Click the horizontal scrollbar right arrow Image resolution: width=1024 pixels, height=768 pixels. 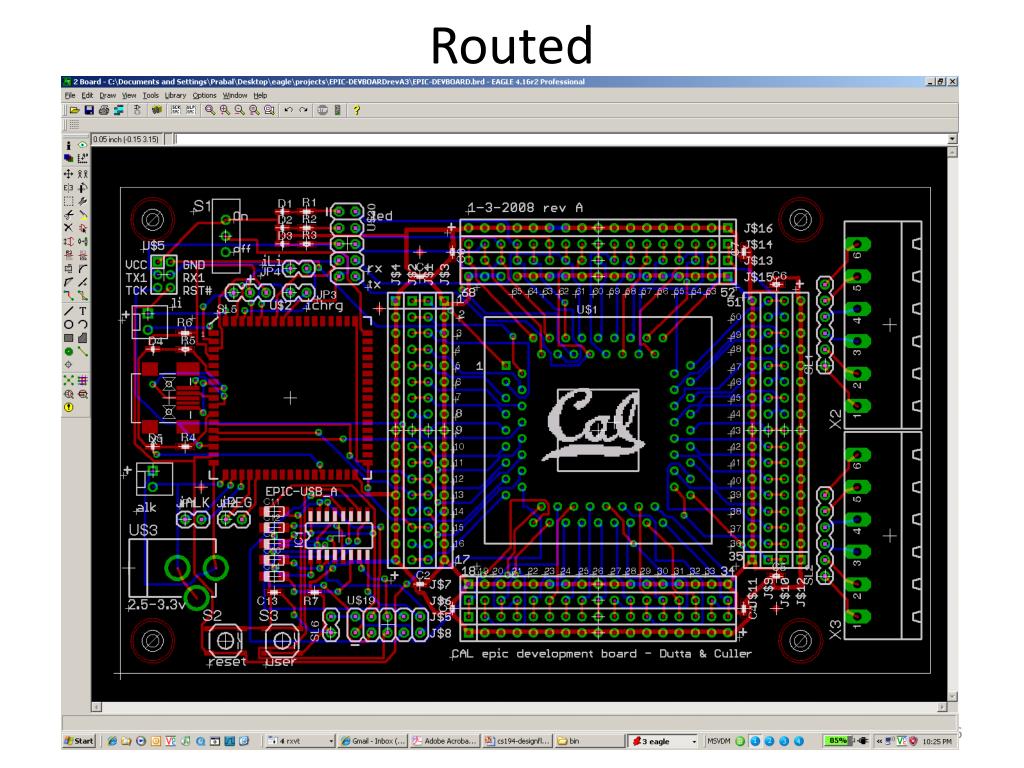(942, 707)
